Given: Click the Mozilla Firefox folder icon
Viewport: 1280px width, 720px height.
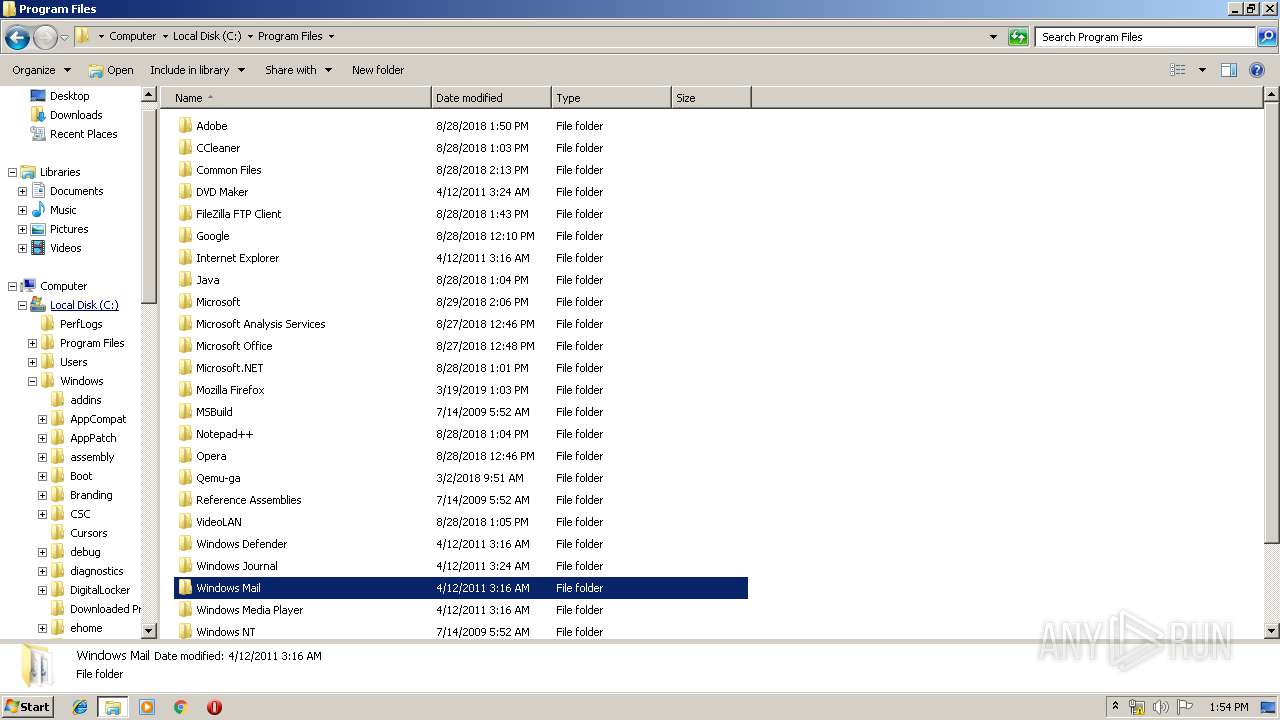Looking at the screenshot, I should click(x=185, y=390).
